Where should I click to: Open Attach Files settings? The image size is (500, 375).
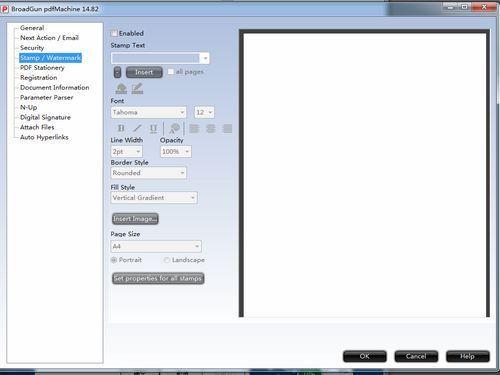(x=37, y=127)
